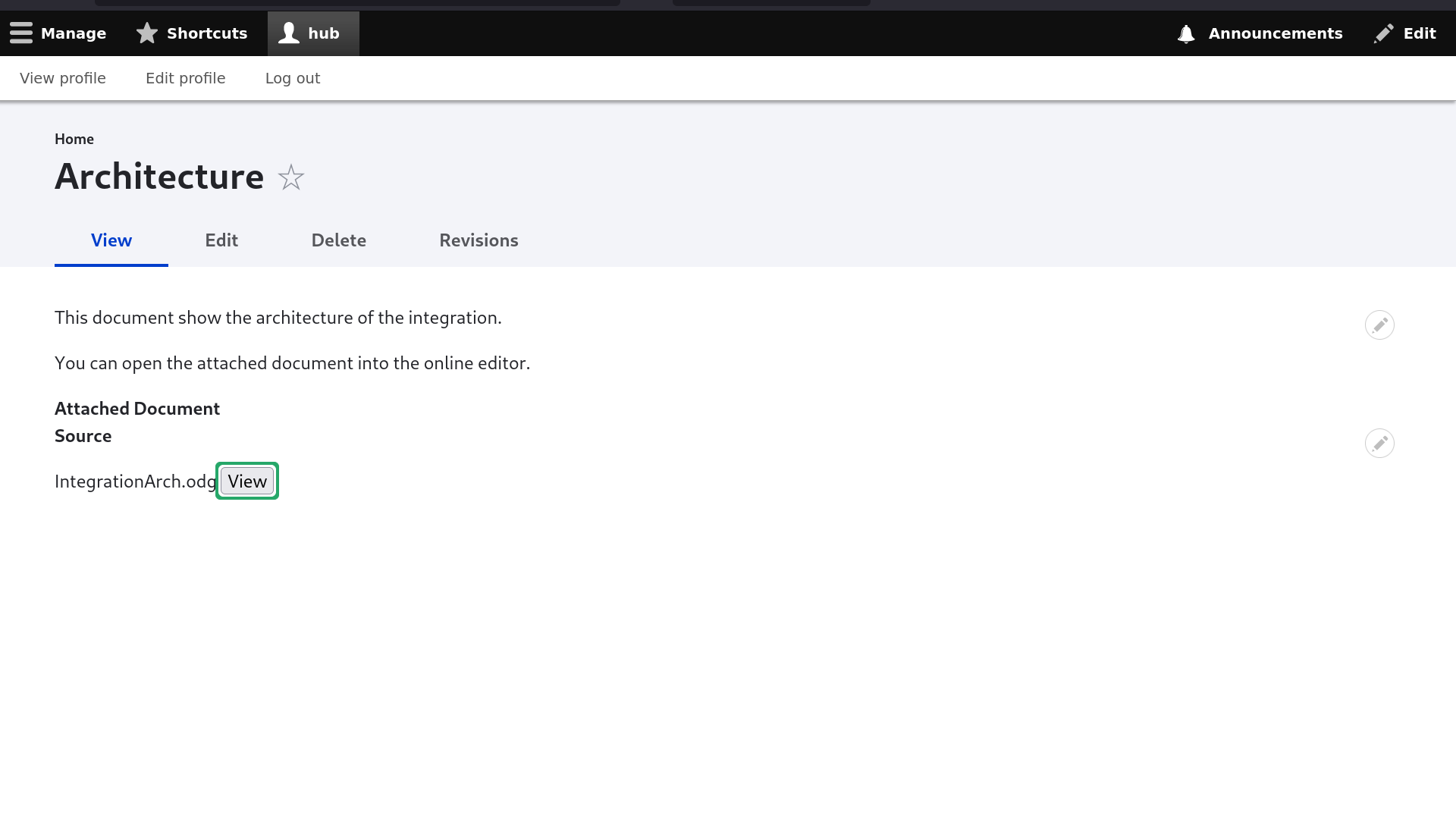Click the Announcements label in toolbar
Viewport: 1456px width, 825px height.
click(1276, 33)
